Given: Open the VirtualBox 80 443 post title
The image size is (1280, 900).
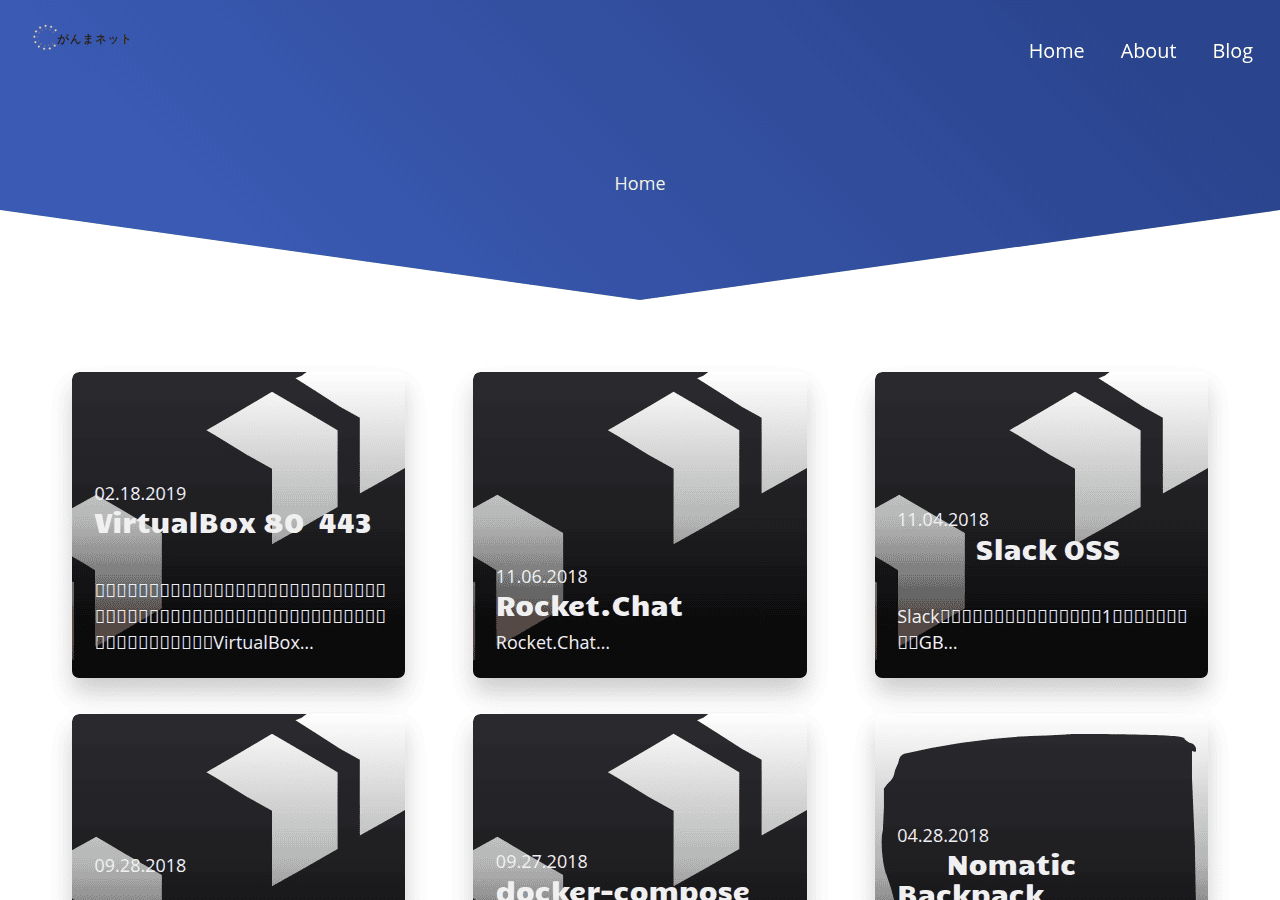Looking at the screenshot, I should pyautogui.click(x=233, y=523).
